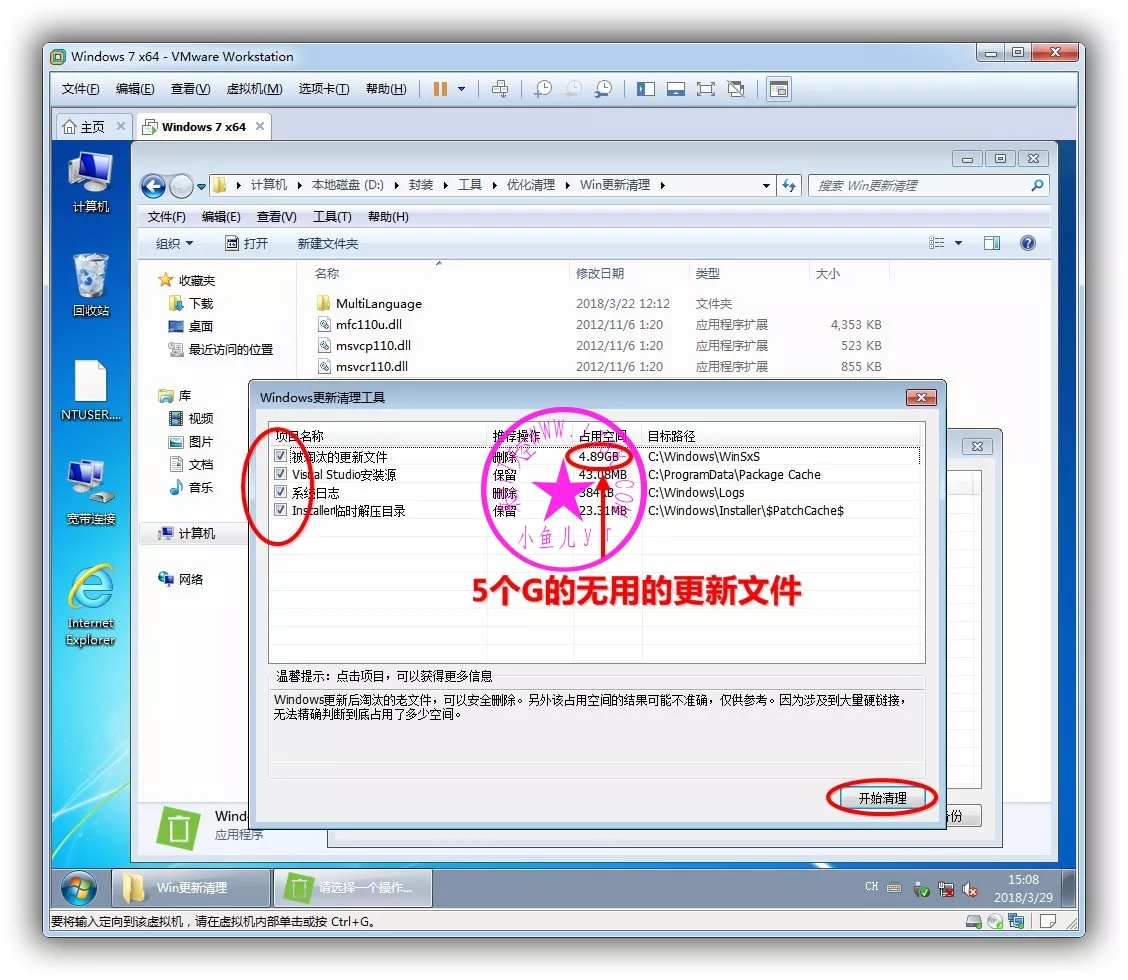Uncheck the Visual Studio安装源 checkbox

[x=281, y=475]
